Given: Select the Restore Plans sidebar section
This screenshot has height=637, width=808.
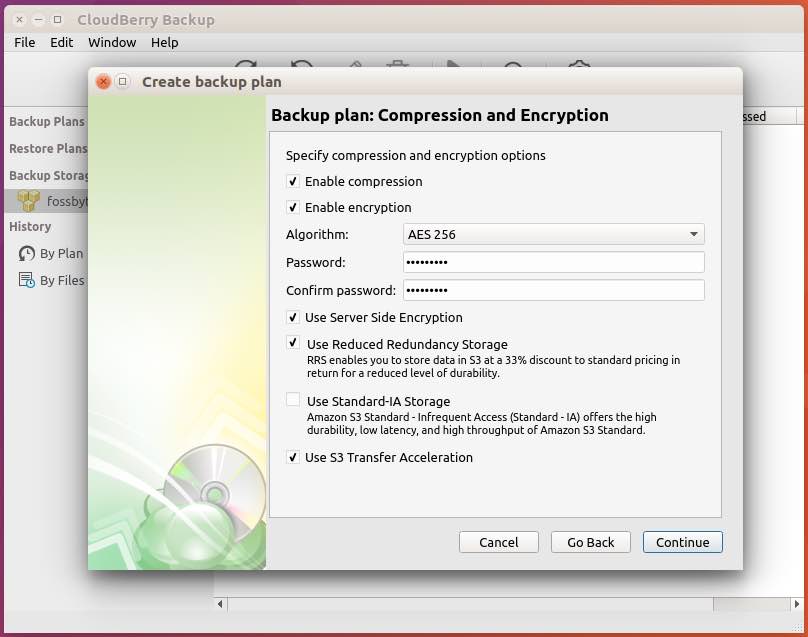Looking at the screenshot, I should click(x=48, y=148).
